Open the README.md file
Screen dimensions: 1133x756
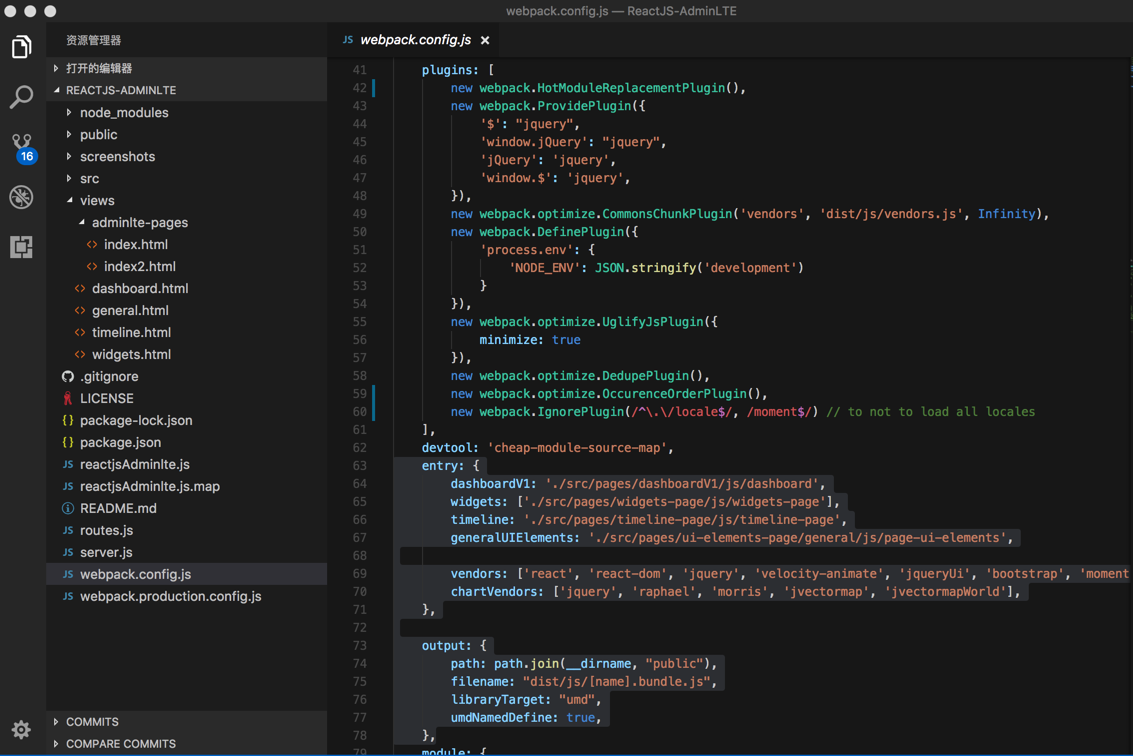tap(118, 509)
